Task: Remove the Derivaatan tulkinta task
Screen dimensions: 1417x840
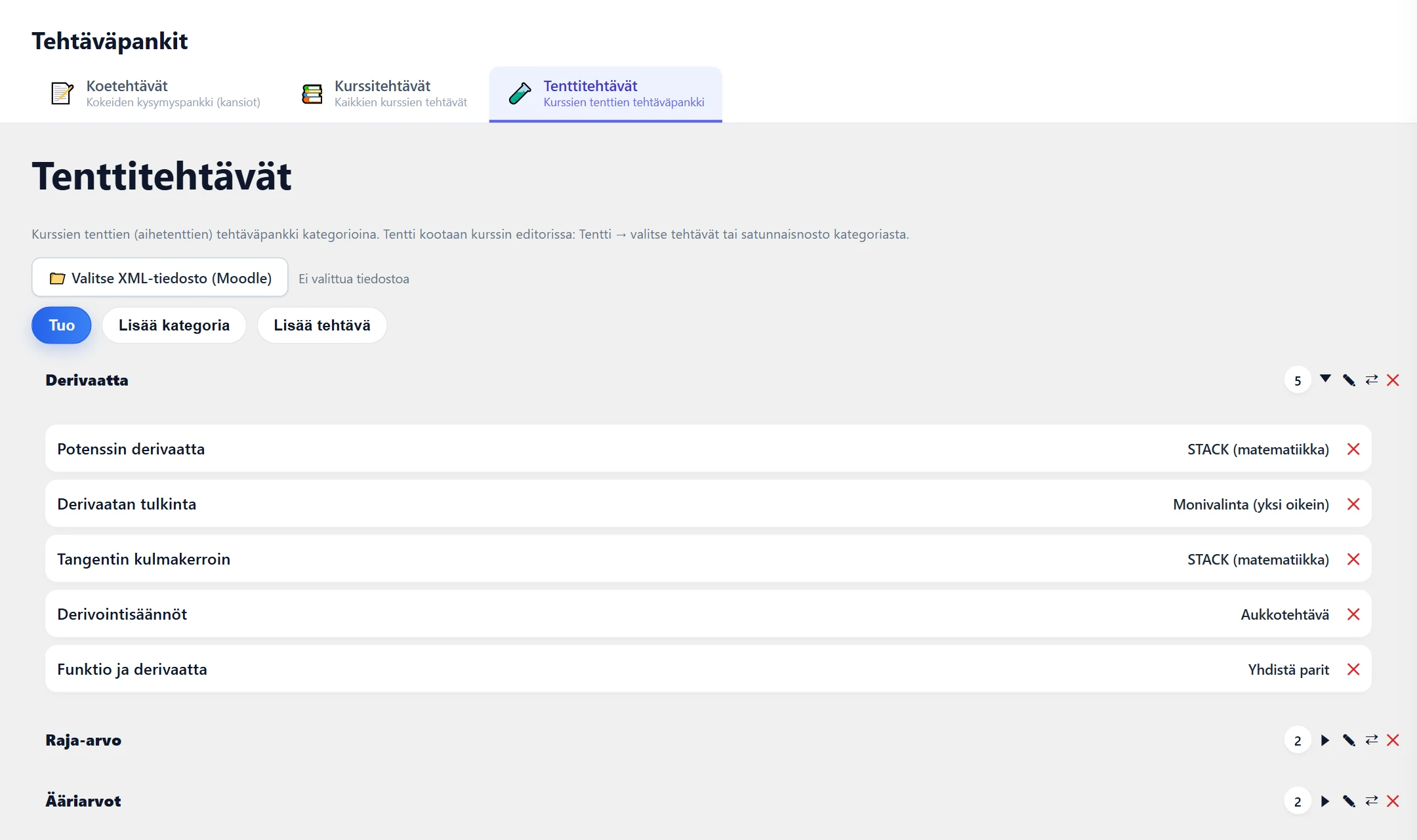Action: tap(1353, 504)
